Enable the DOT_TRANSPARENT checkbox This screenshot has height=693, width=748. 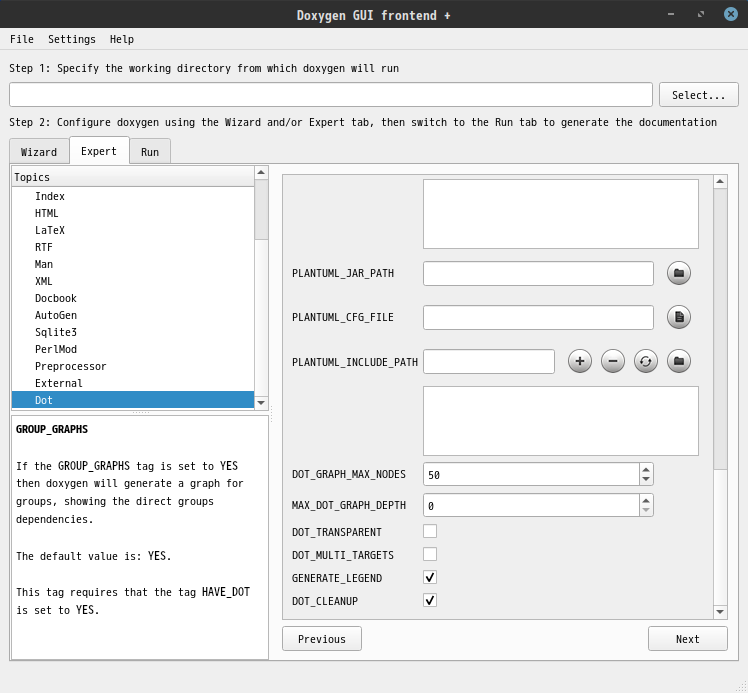(x=430, y=532)
